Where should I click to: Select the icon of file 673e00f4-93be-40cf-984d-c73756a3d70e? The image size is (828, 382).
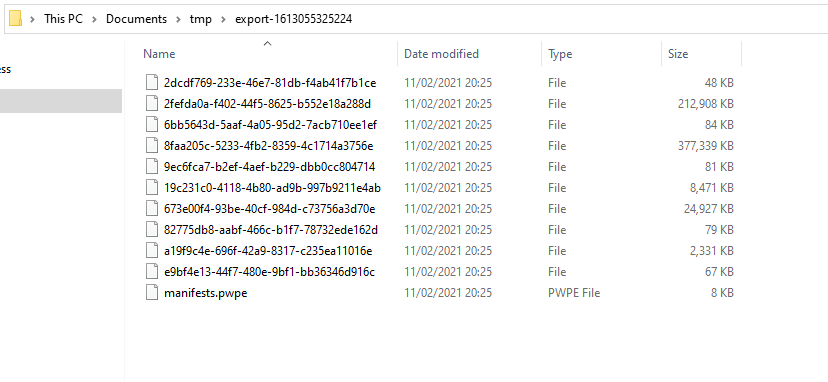tap(152, 209)
